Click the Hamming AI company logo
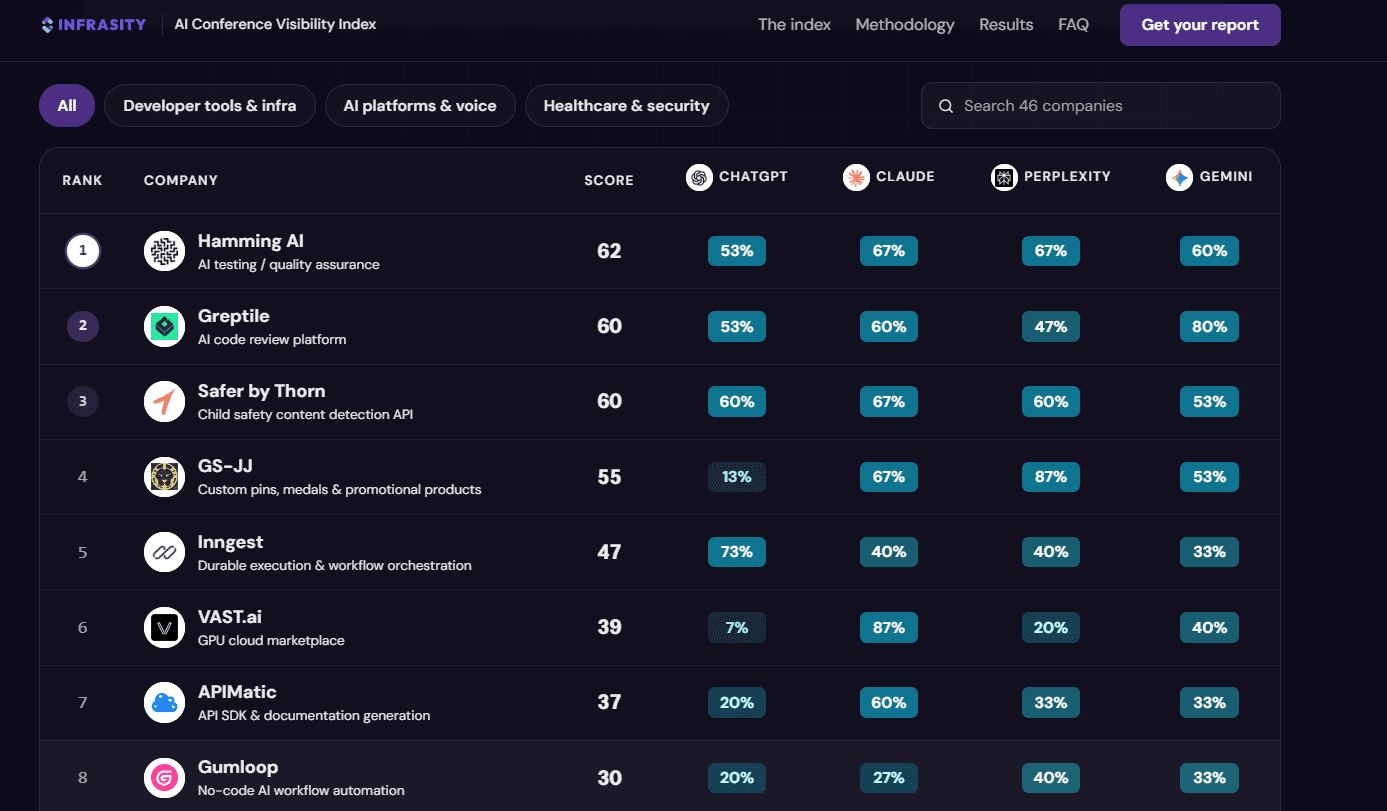Viewport: 1387px width, 811px height. (x=164, y=251)
